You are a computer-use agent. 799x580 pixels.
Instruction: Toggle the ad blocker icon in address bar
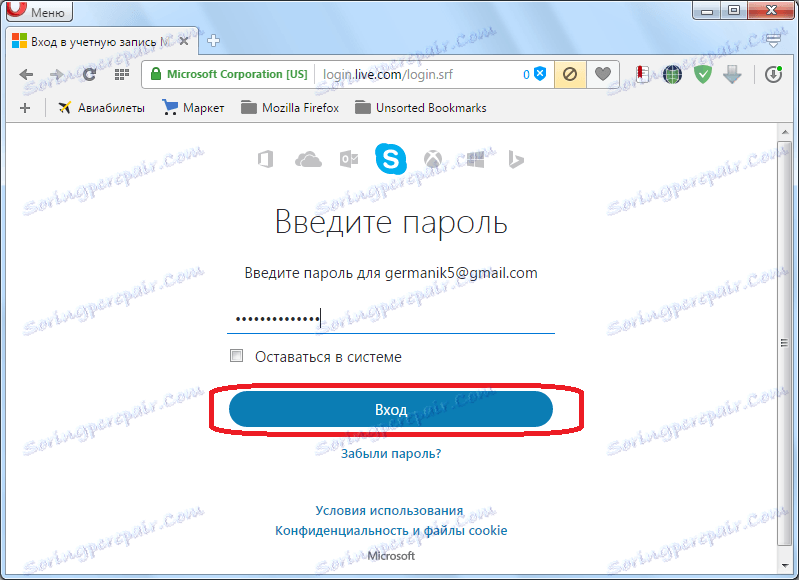point(570,74)
